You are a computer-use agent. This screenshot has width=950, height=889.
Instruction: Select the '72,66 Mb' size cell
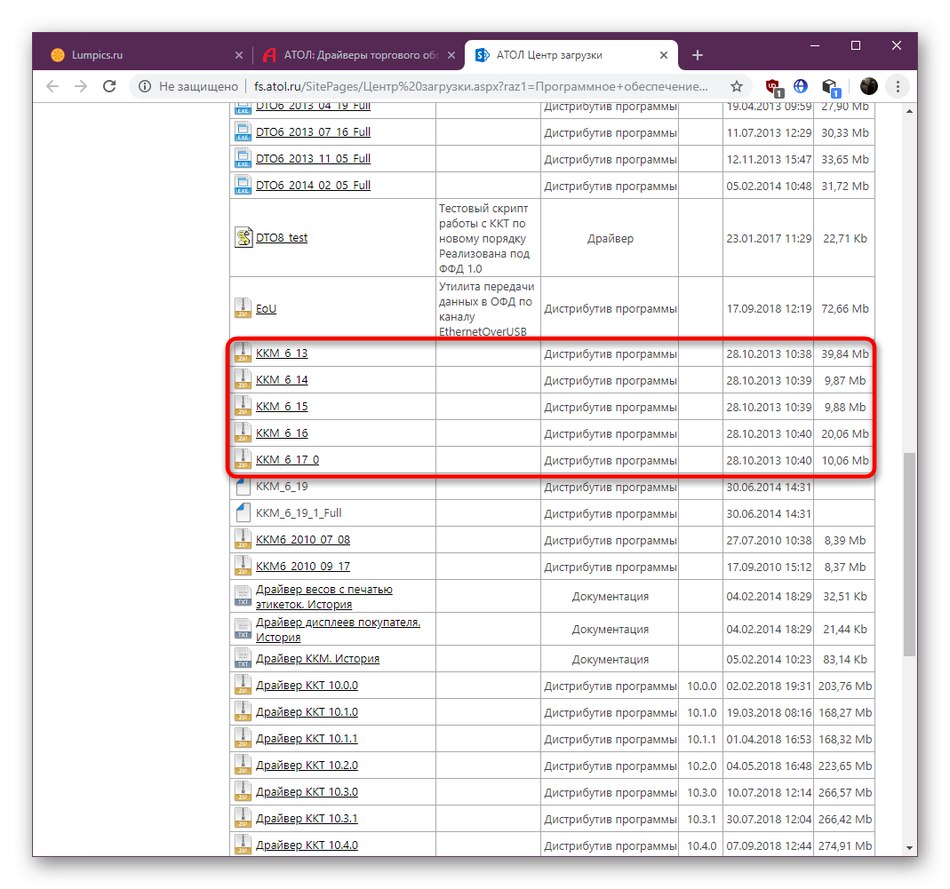845,308
